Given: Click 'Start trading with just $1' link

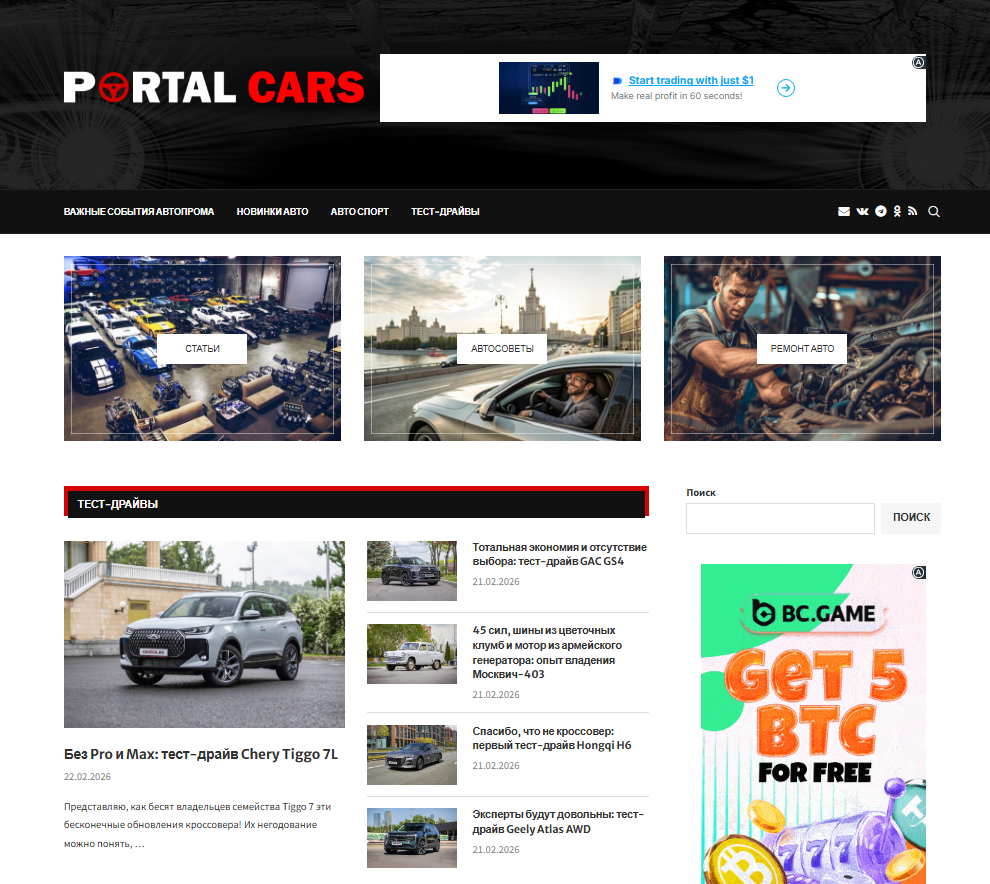Looking at the screenshot, I should point(691,80).
